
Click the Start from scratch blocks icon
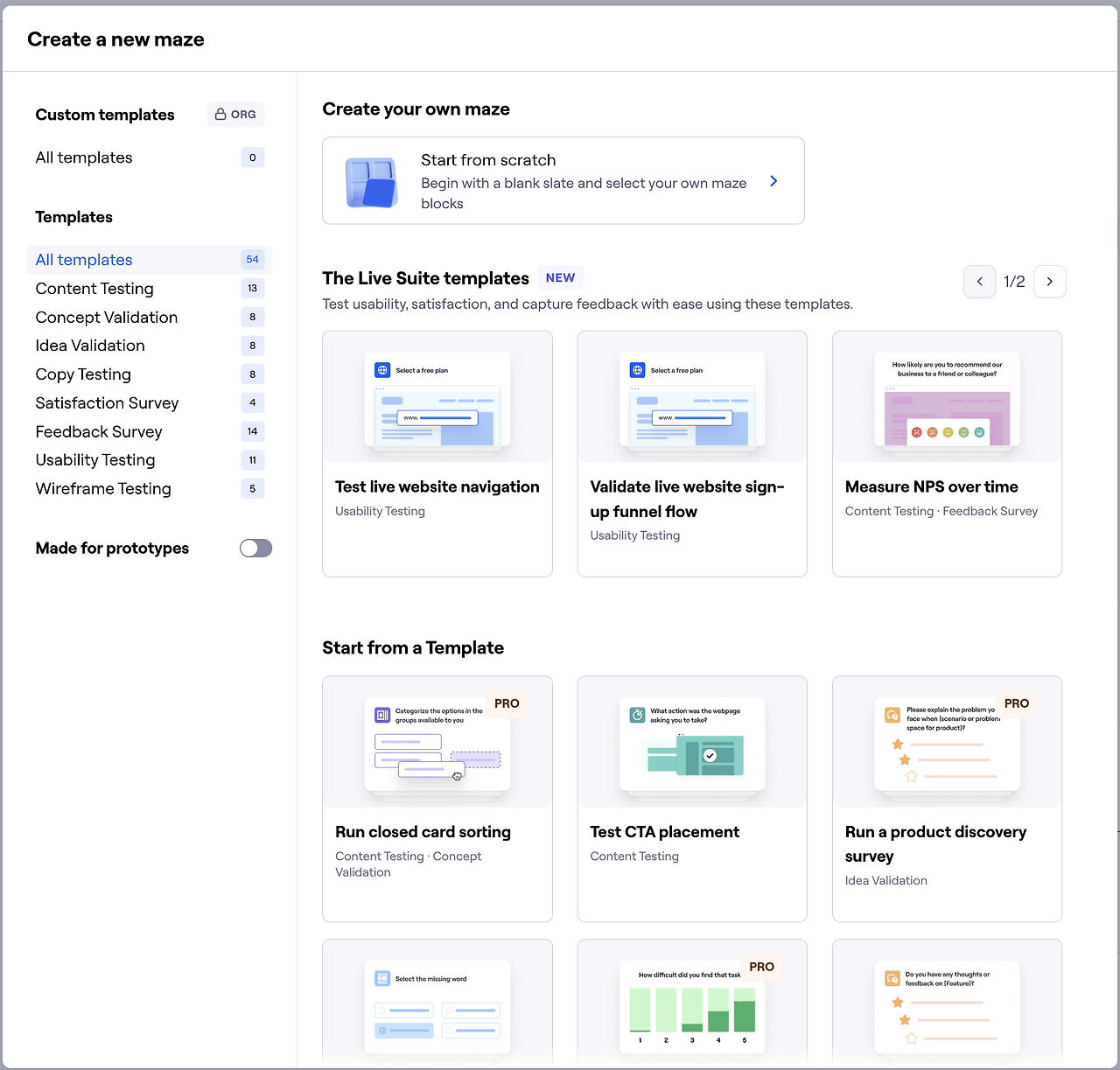[372, 182]
